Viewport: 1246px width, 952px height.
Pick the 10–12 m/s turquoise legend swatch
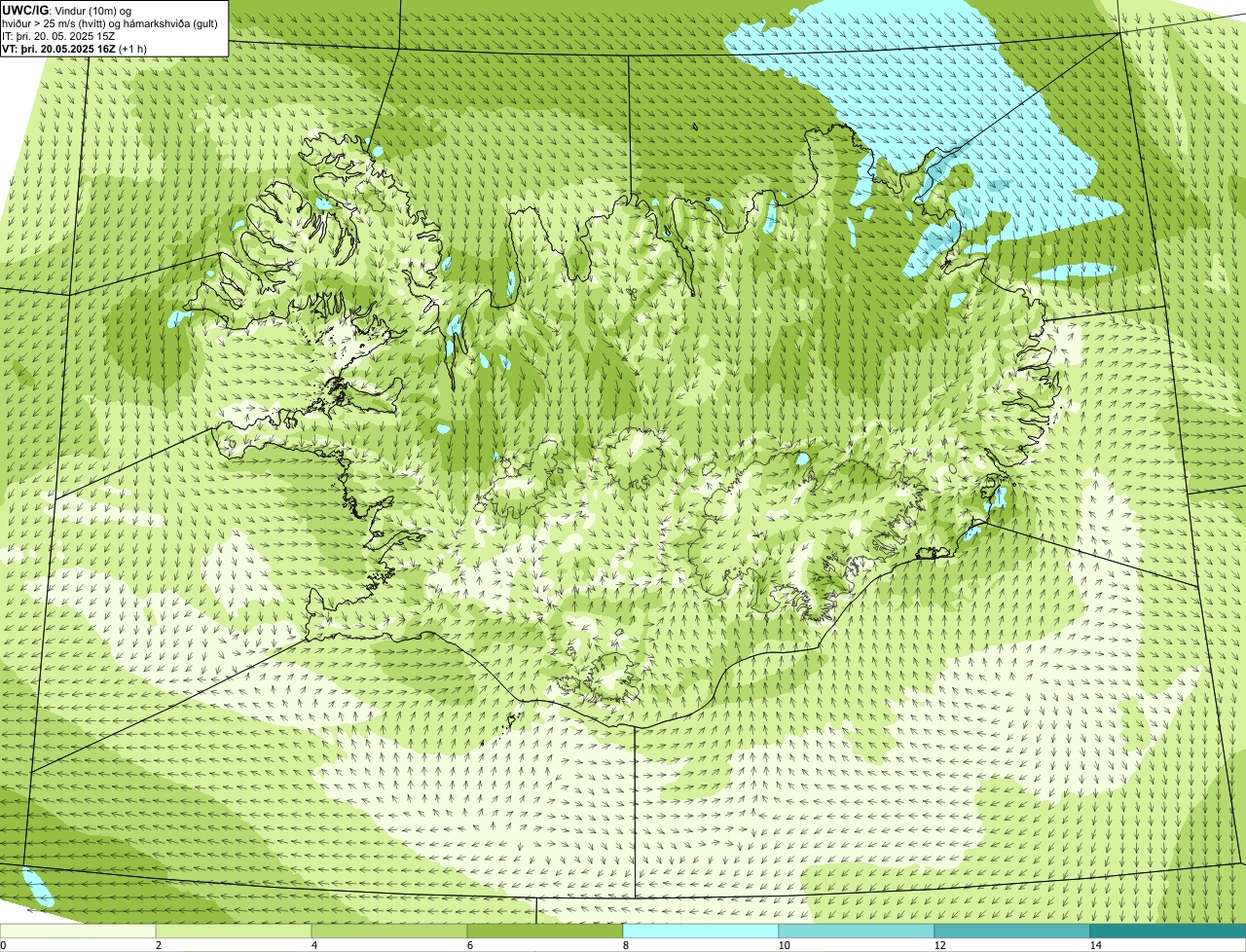coord(857,932)
